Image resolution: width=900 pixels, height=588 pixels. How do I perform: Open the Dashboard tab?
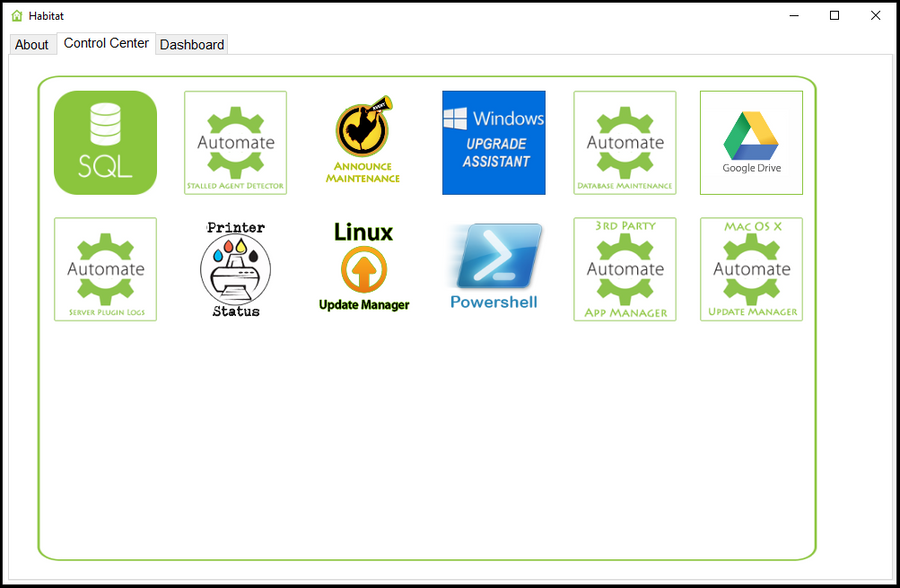(191, 44)
